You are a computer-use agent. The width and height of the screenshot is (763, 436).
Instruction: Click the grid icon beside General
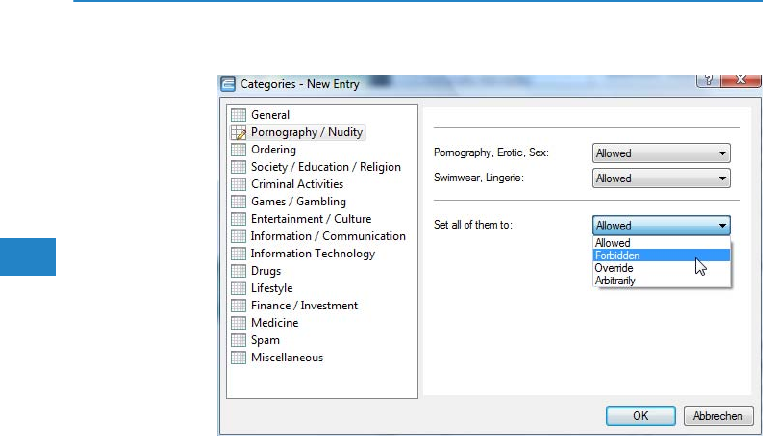(x=238, y=115)
